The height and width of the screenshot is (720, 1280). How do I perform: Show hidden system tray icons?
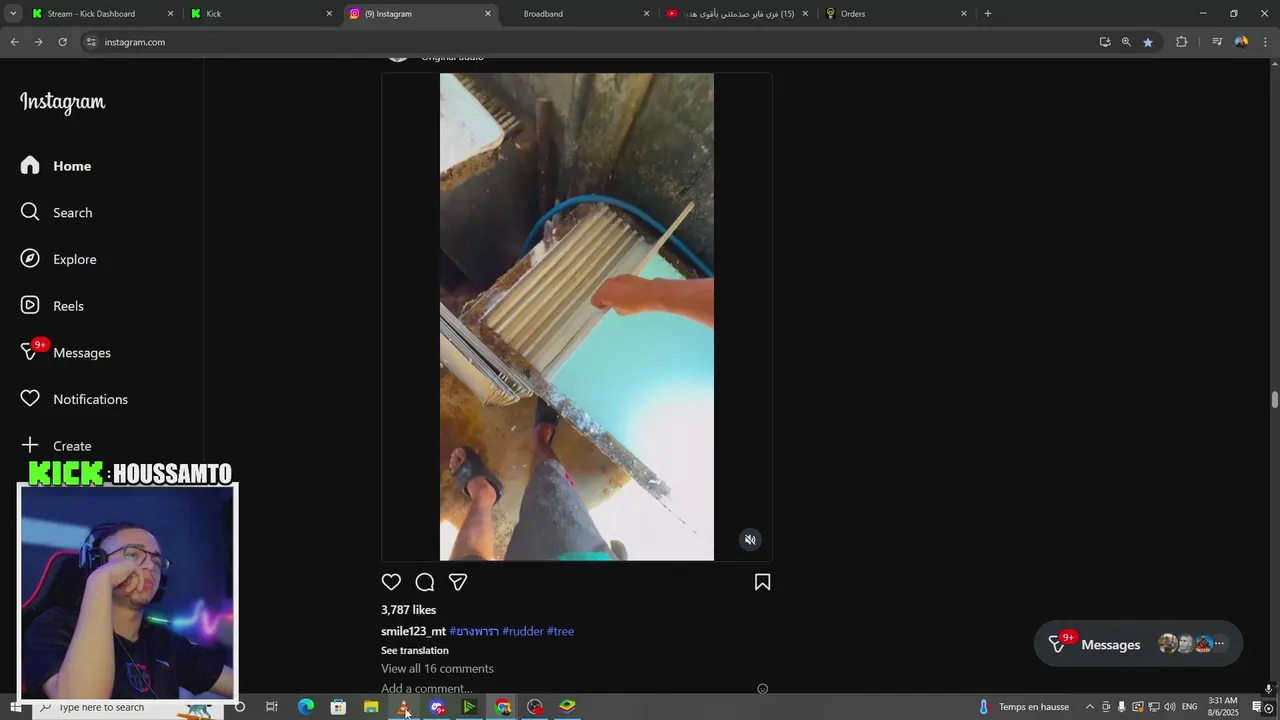(x=1090, y=707)
